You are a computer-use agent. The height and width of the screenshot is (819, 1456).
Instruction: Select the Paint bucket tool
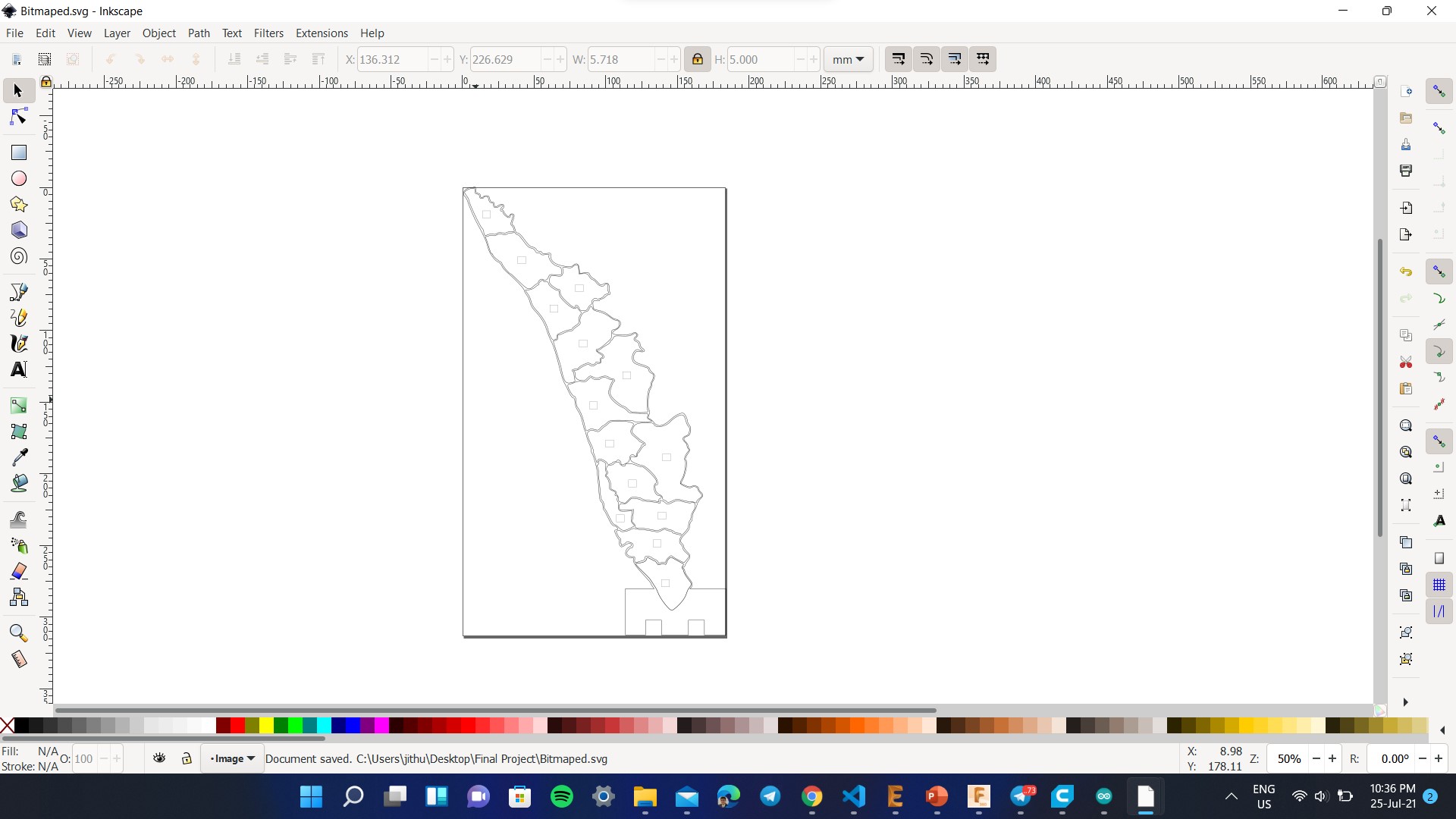[19, 482]
